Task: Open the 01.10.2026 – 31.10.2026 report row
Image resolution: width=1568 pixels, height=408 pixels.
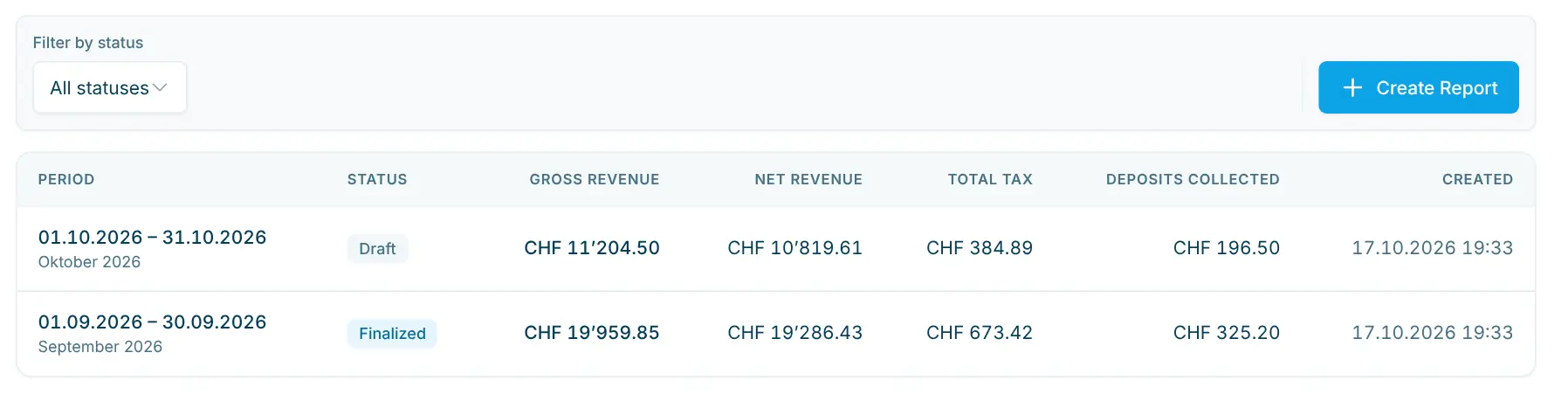Action: [775, 249]
